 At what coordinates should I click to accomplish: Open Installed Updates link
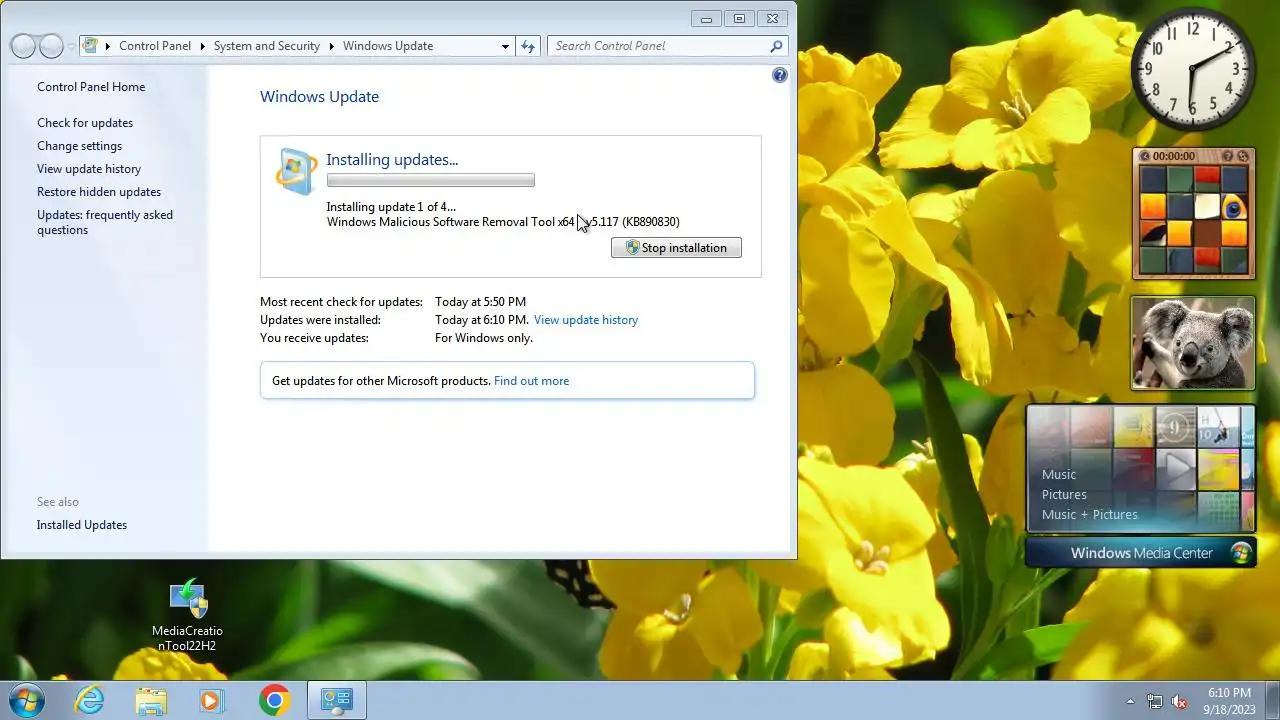(82, 525)
